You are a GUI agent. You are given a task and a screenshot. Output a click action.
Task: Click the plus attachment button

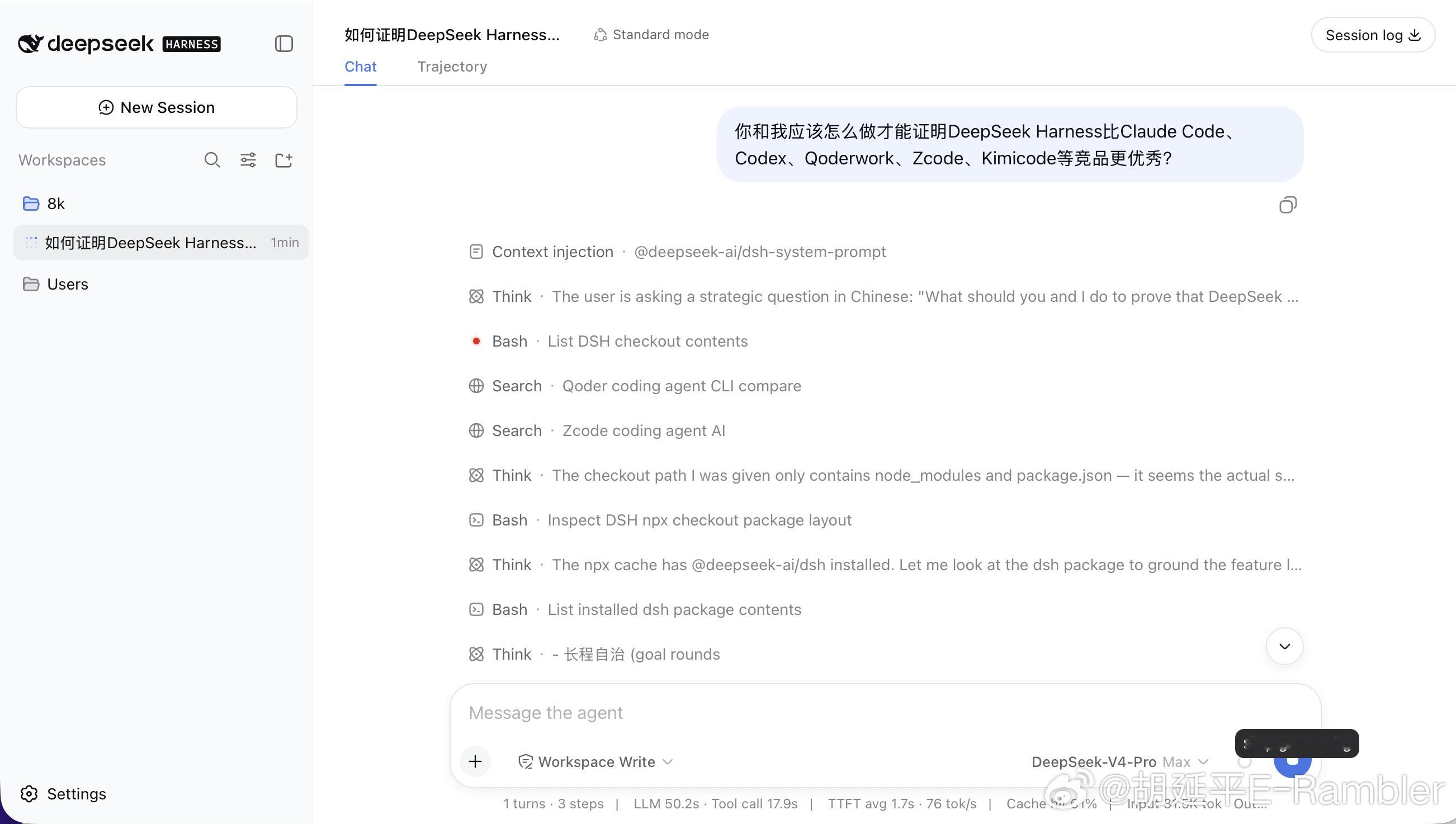pos(475,762)
